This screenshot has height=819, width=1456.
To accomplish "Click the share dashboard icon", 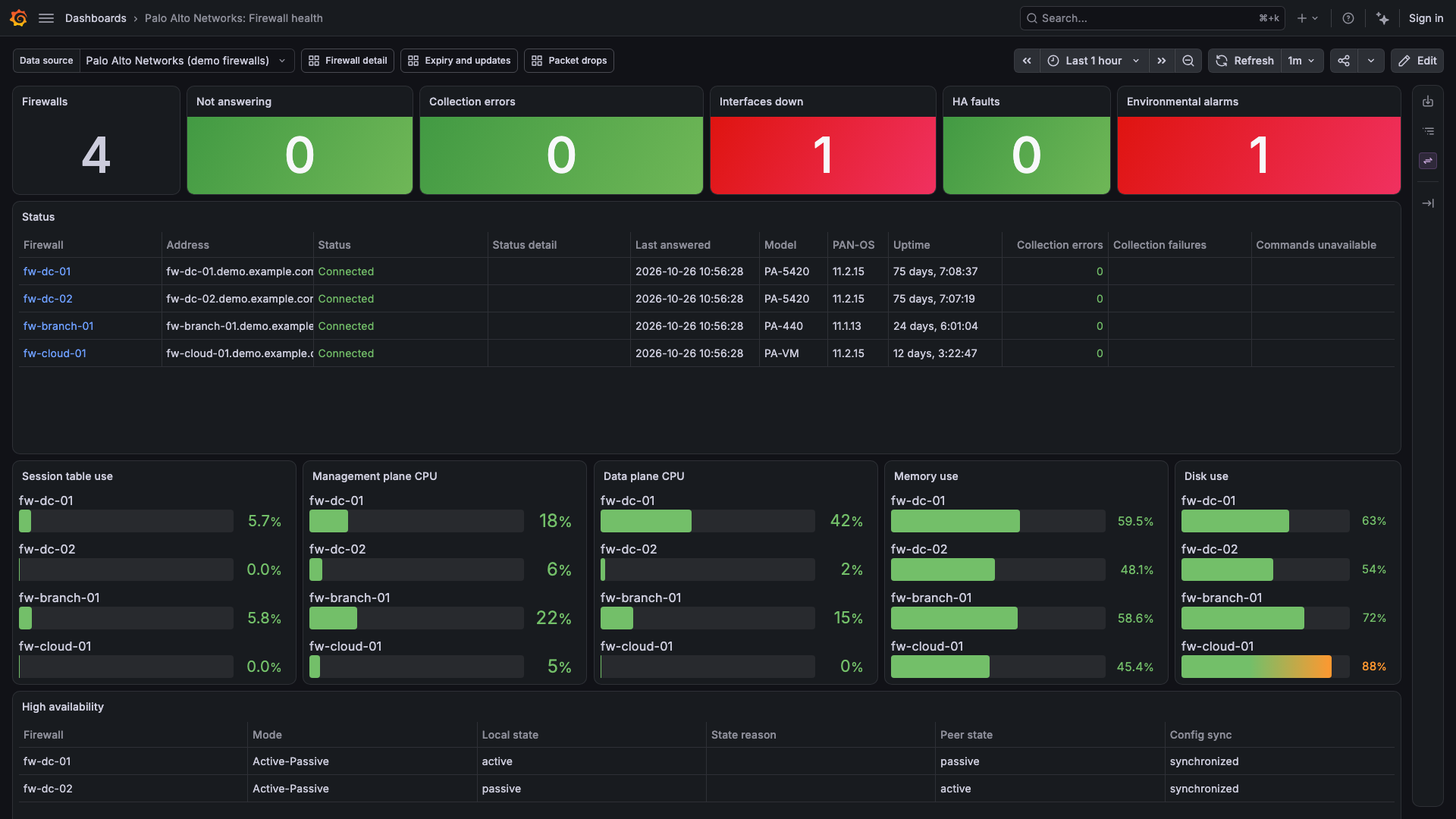I will [1344, 61].
